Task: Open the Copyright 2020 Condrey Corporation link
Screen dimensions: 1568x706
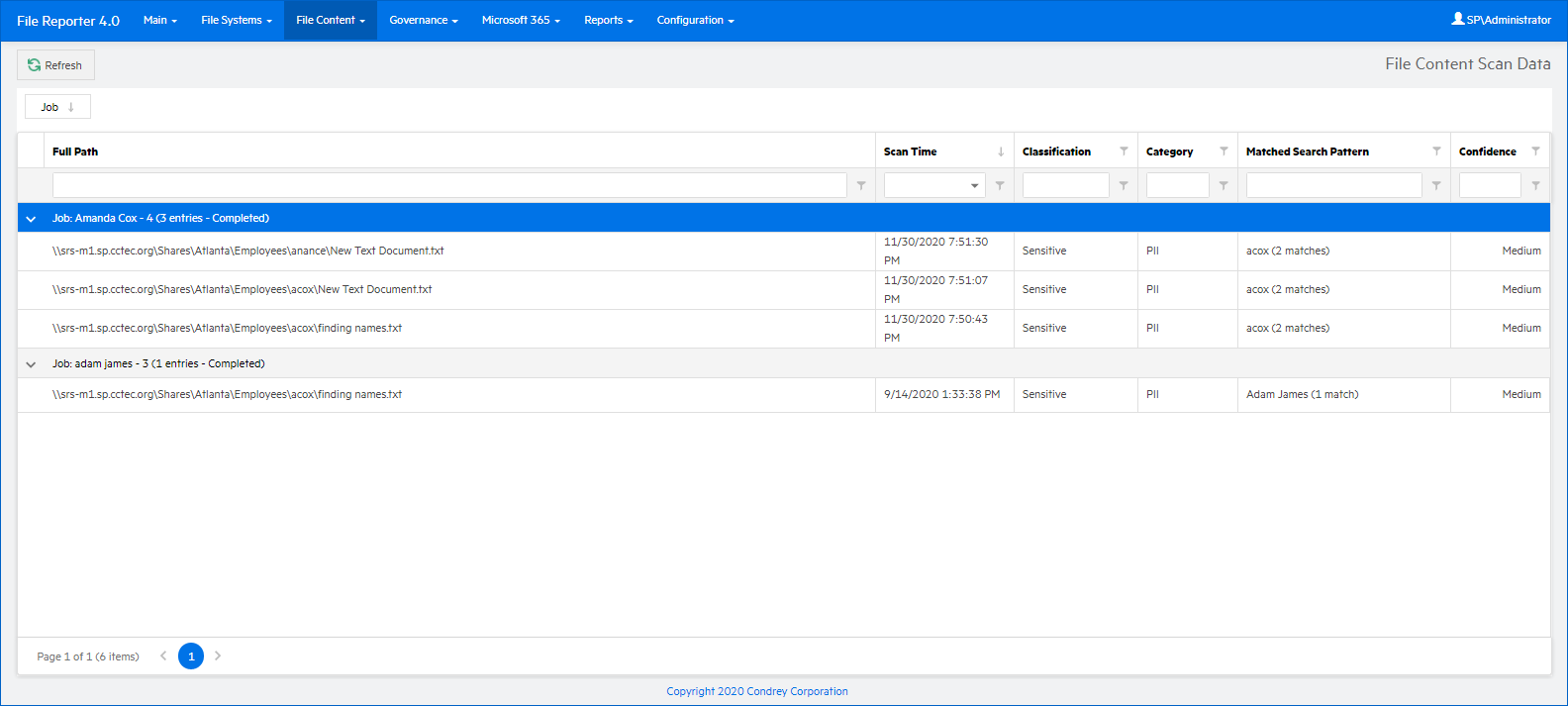Action: point(756,691)
